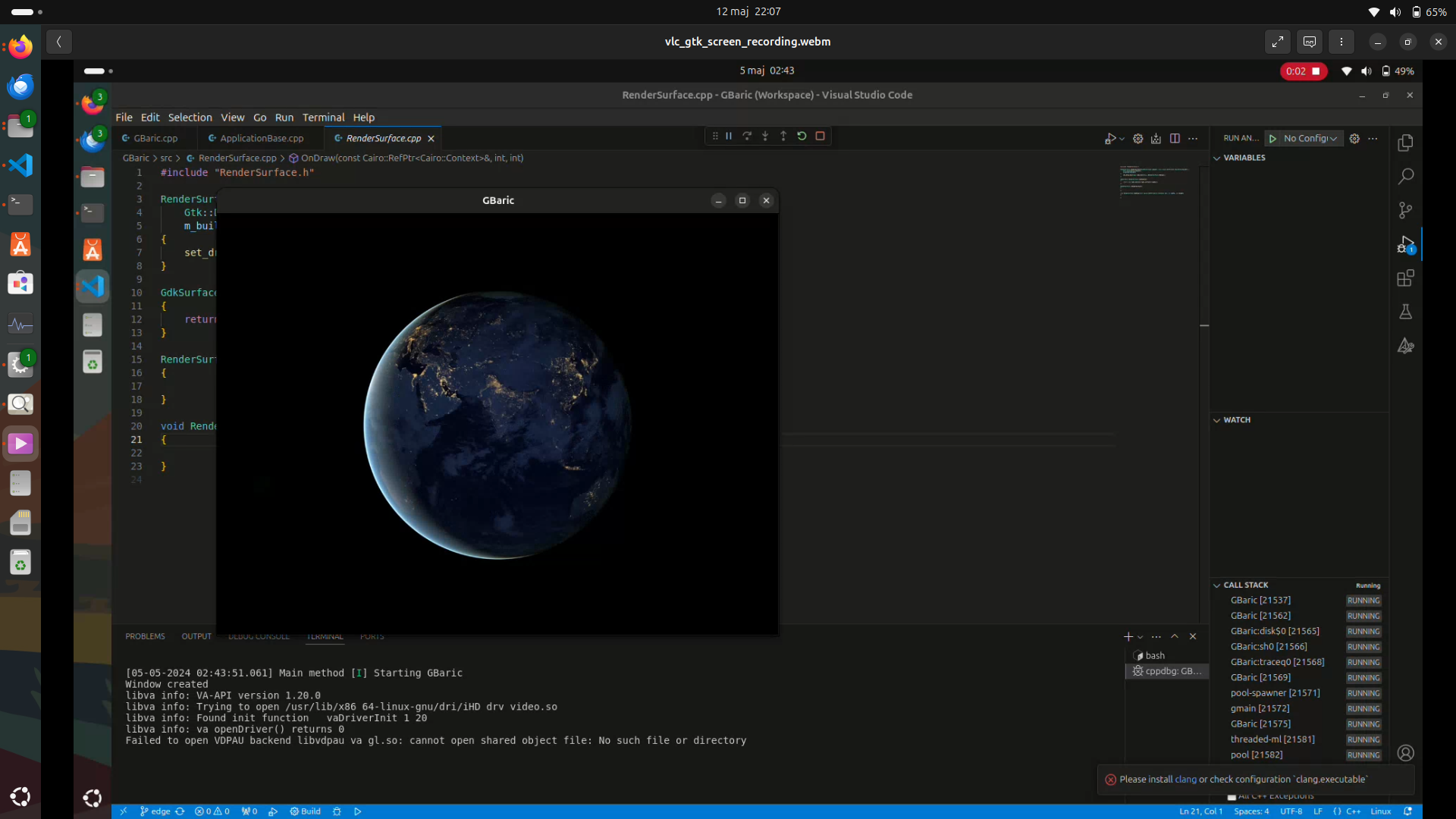Open launch.json via gear next to No Config
The width and height of the screenshot is (1456, 819).
point(1354,139)
